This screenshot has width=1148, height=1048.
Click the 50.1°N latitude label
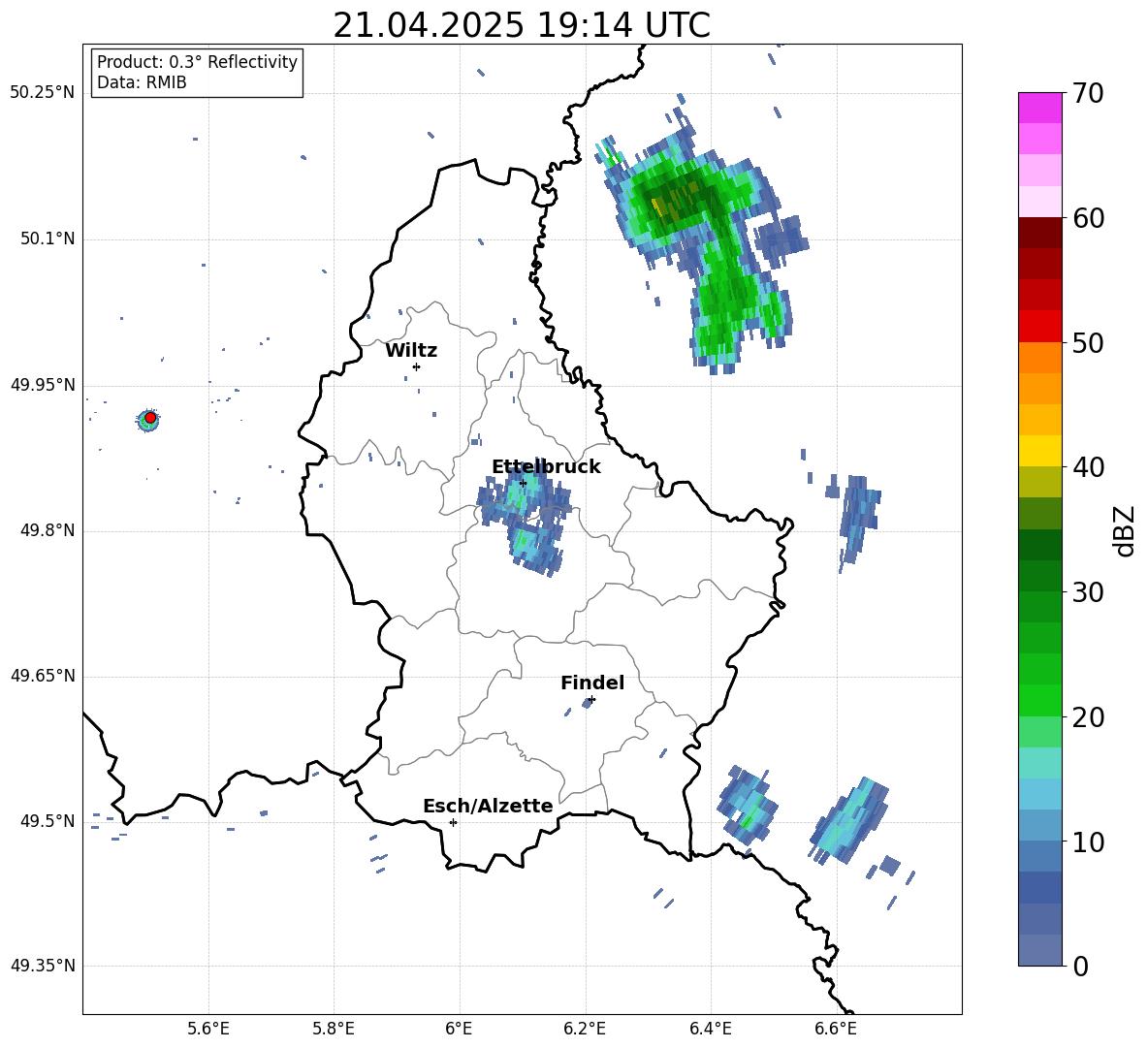[47, 239]
